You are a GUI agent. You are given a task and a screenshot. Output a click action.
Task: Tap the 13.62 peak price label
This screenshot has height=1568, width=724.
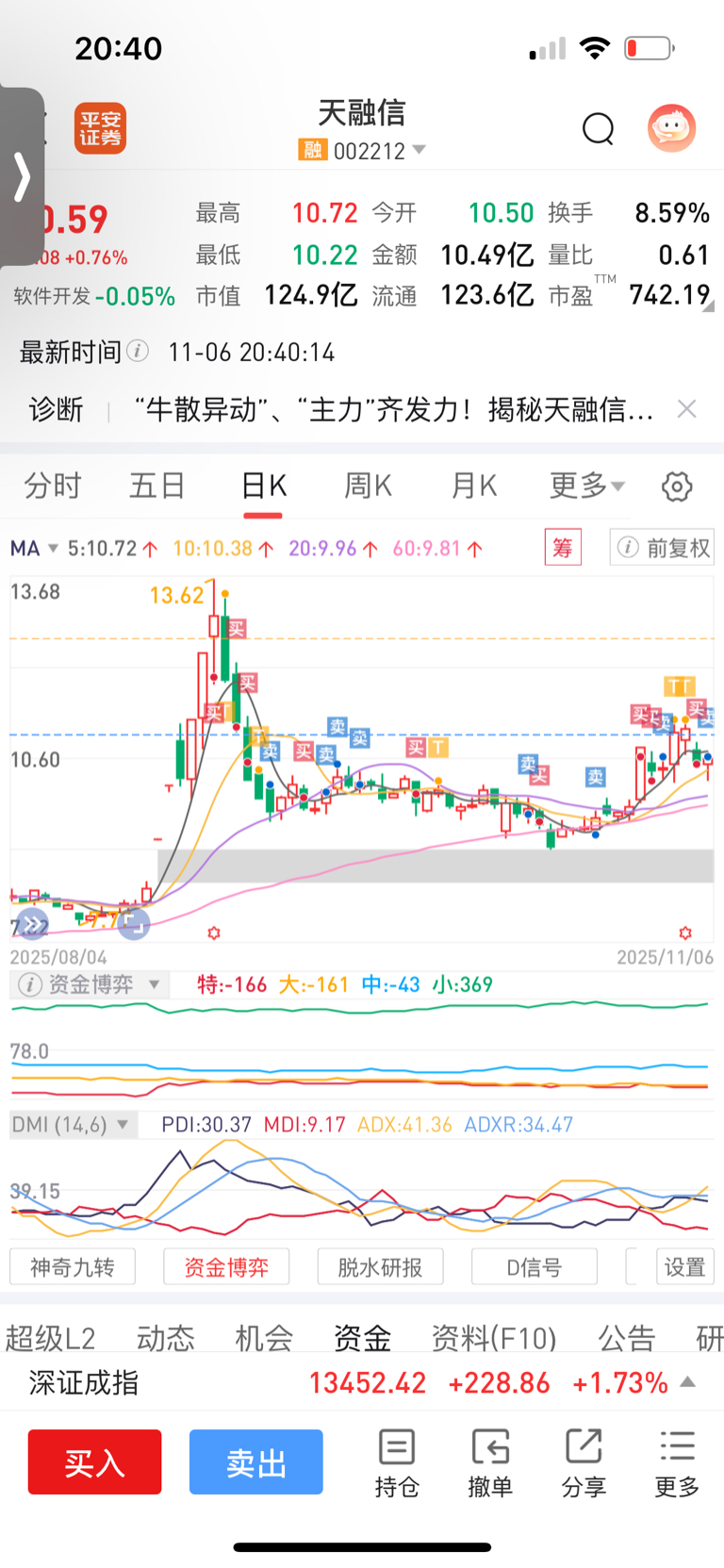point(176,595)
